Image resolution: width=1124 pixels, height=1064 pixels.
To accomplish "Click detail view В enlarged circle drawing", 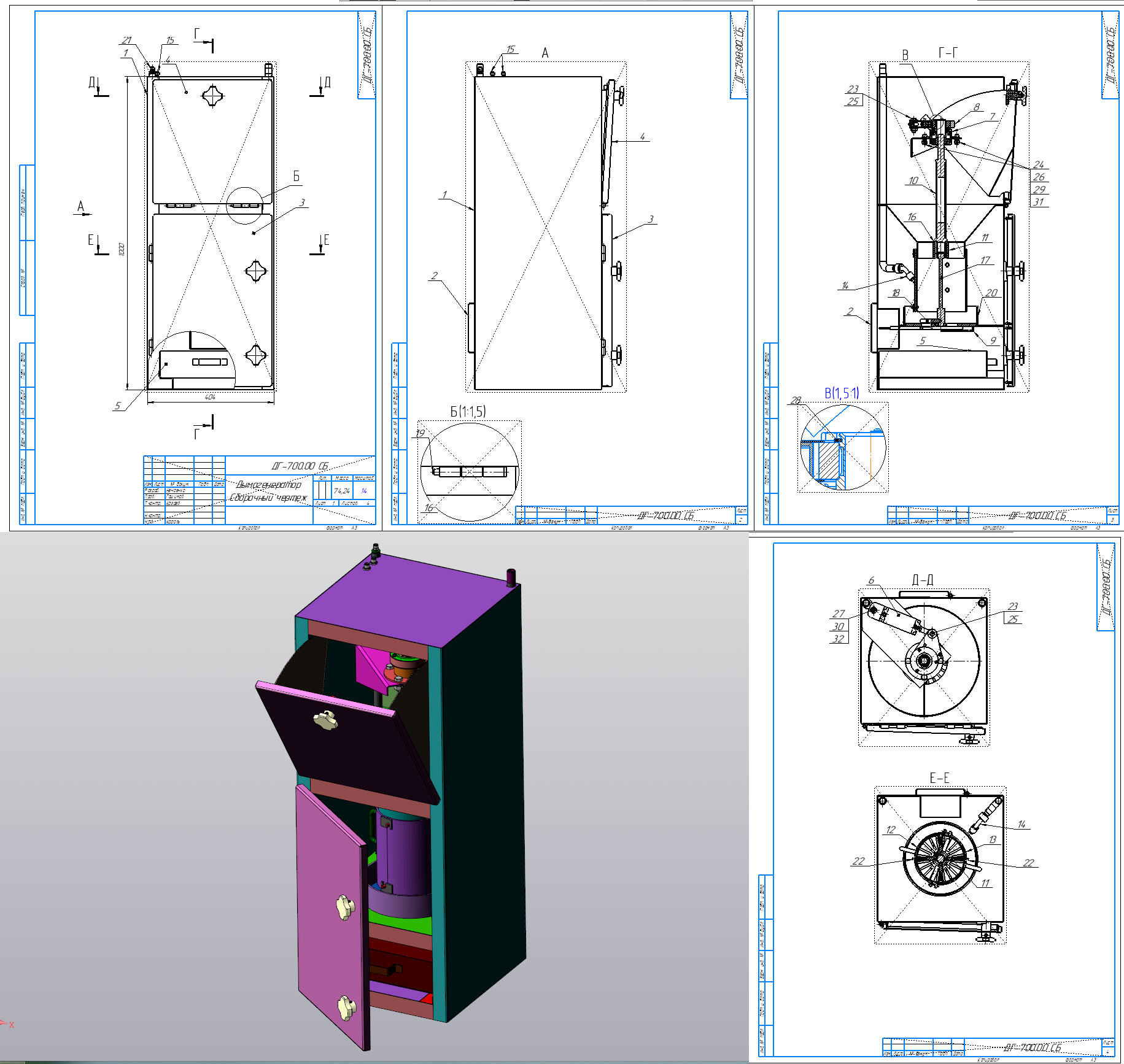I will coord(843,447).
